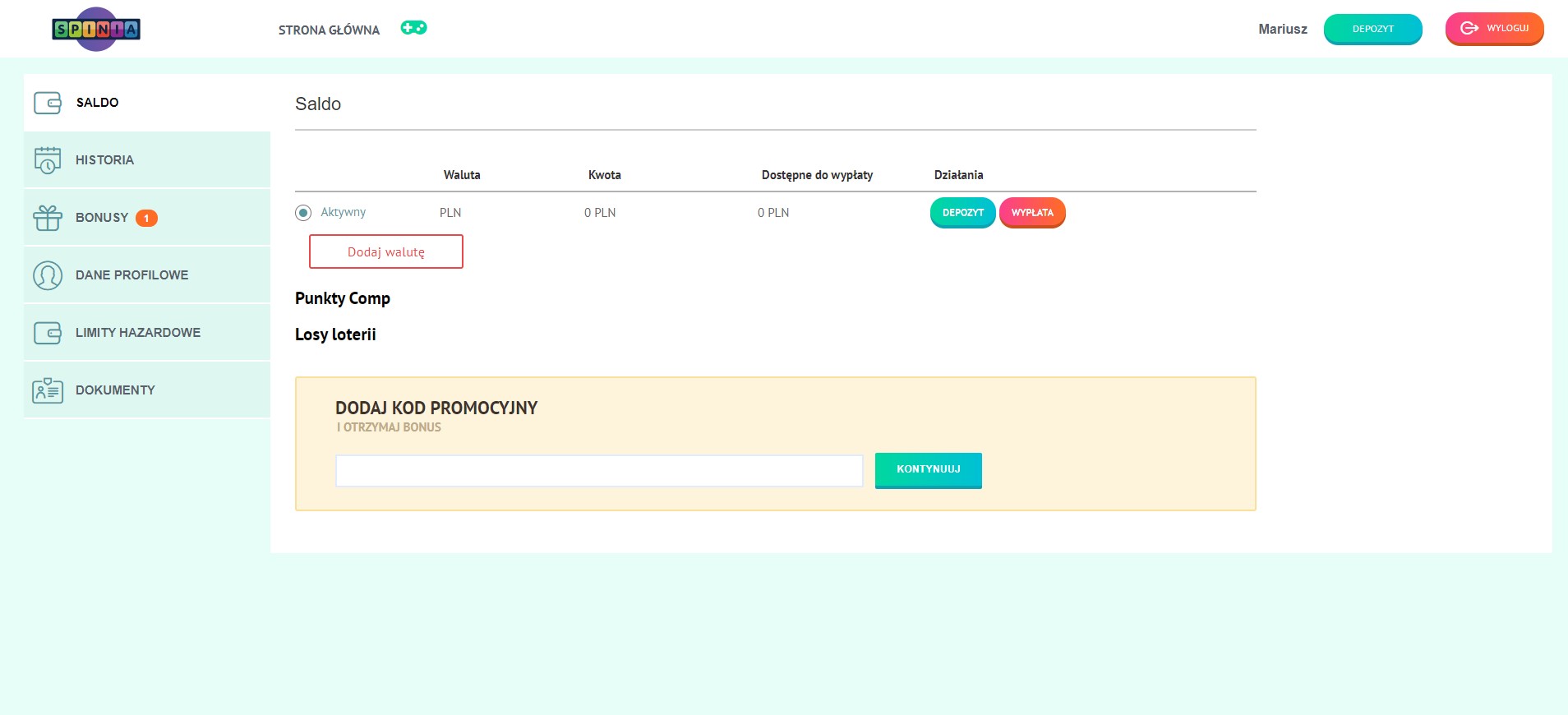The image size is (1568, 715).
Task: Click the Historia calendar clock icon
Action: point(48,160)
